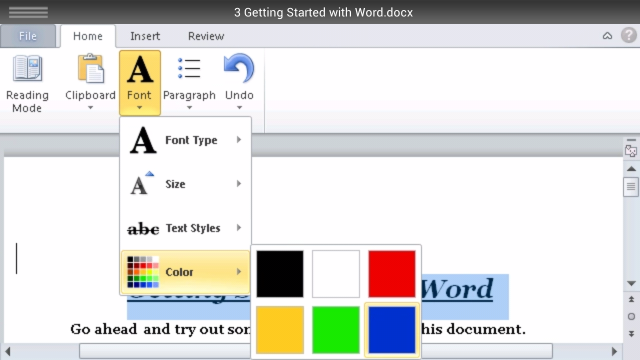Apply the red font color
Viewport: 640px width, 360px height.
pos(392,274)
